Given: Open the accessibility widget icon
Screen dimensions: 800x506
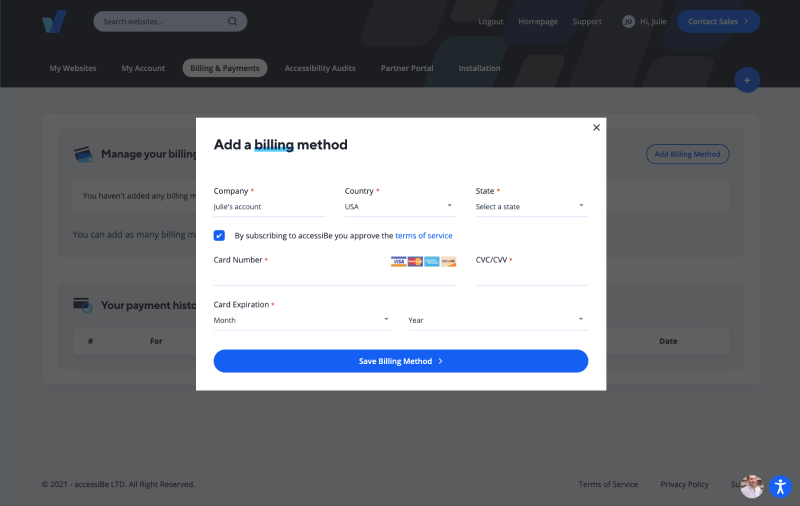Looking at the screenshot, I should (x=780, y=486).
